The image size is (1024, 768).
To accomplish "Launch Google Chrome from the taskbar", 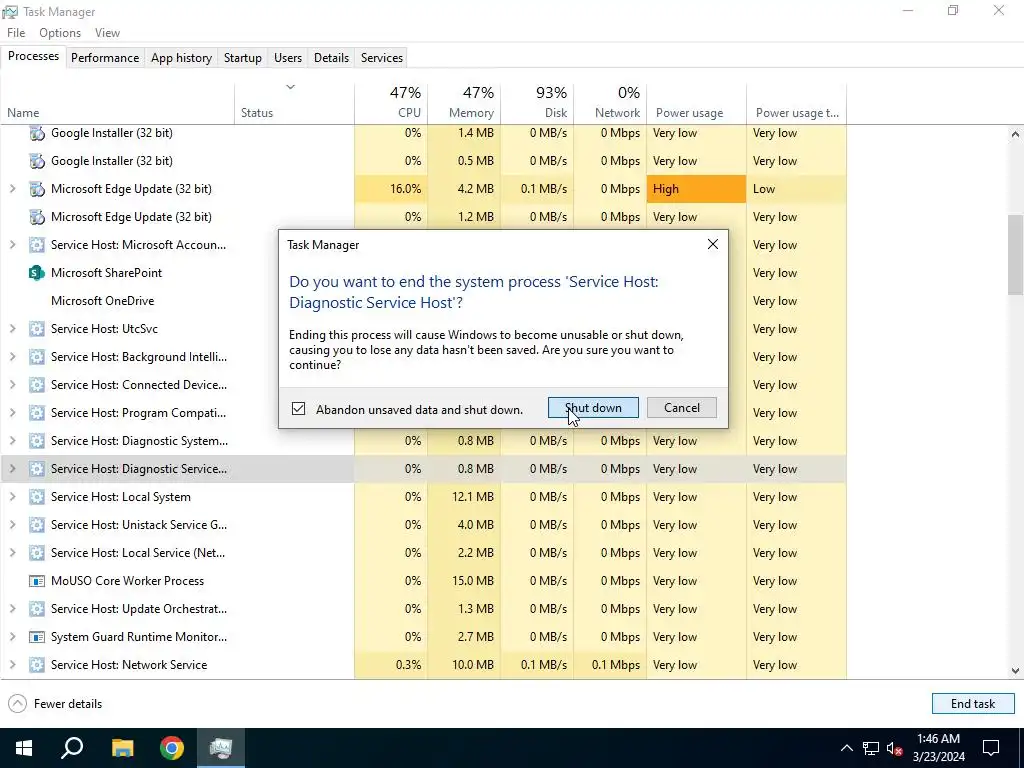I will pyautogui.click(x=172, y=748).
